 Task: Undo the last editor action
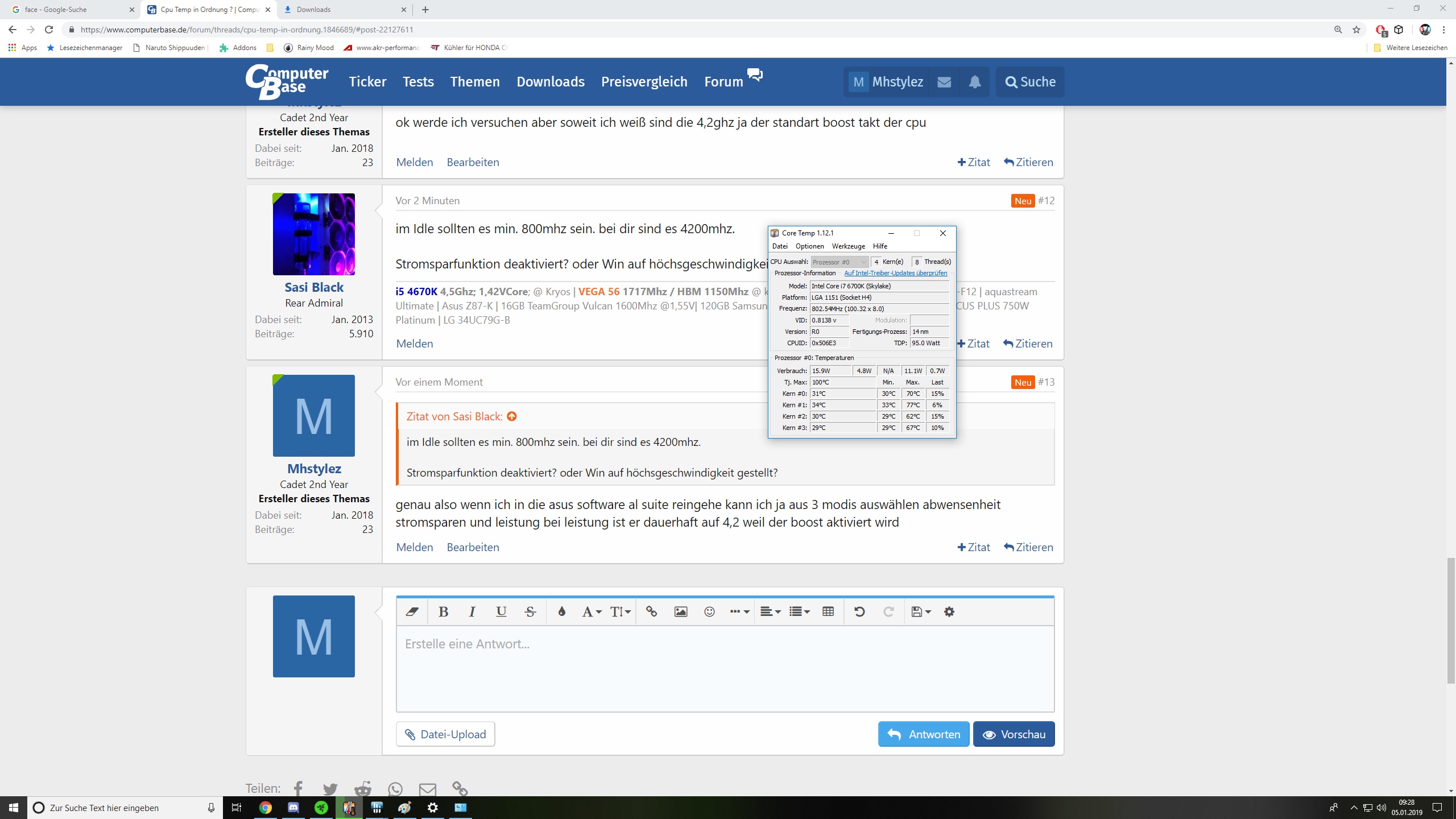point(859,612)
